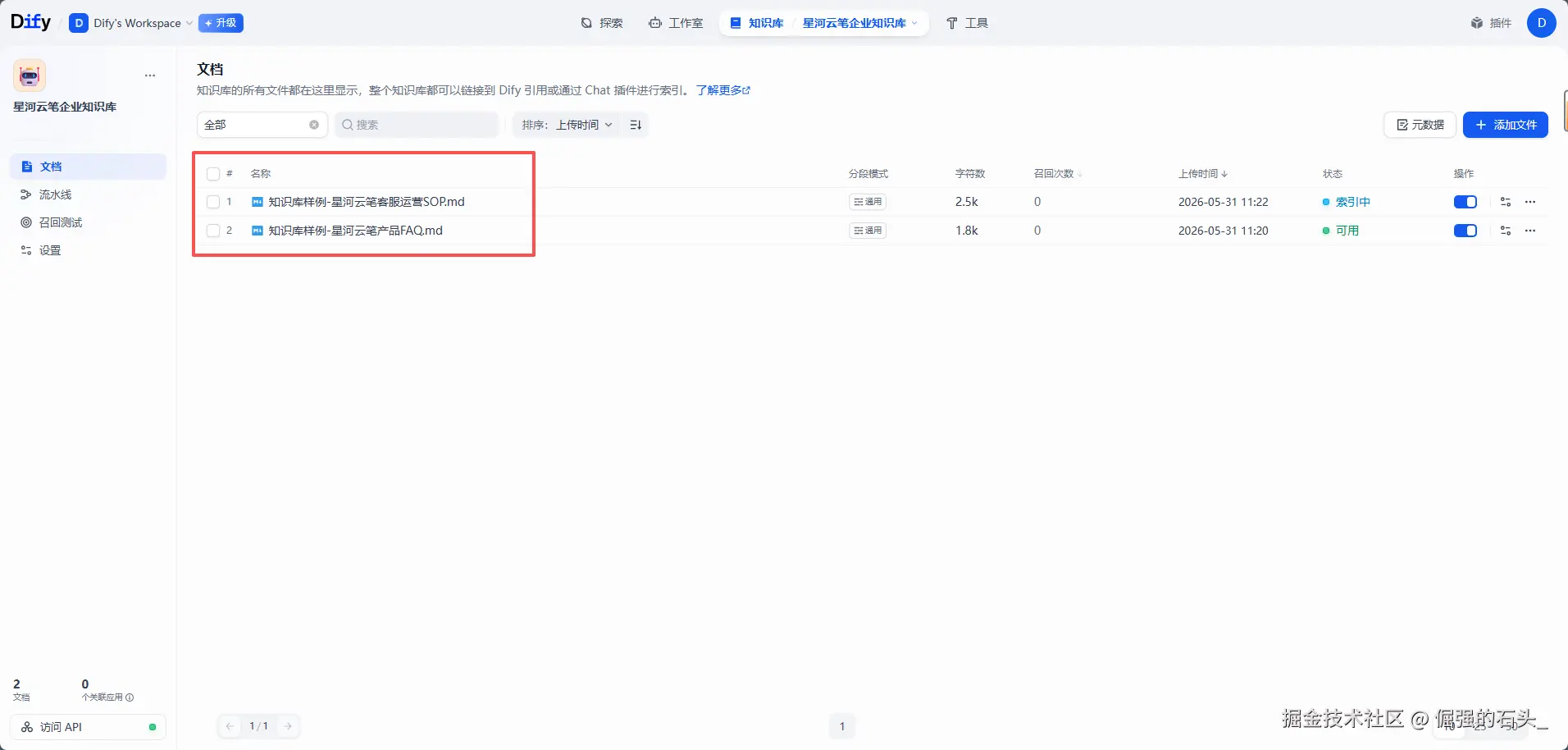Open more actions for 客服运营SOP.md row
Viewport: 1568px width, 750px height.
click(x=1530, y=202)
